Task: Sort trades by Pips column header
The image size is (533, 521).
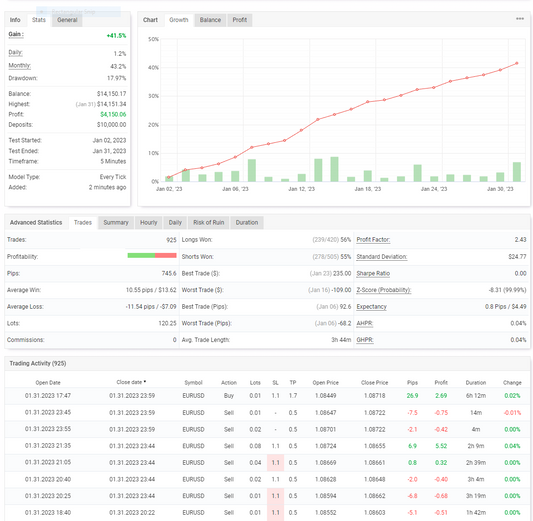Action: (x=412, y=383)
